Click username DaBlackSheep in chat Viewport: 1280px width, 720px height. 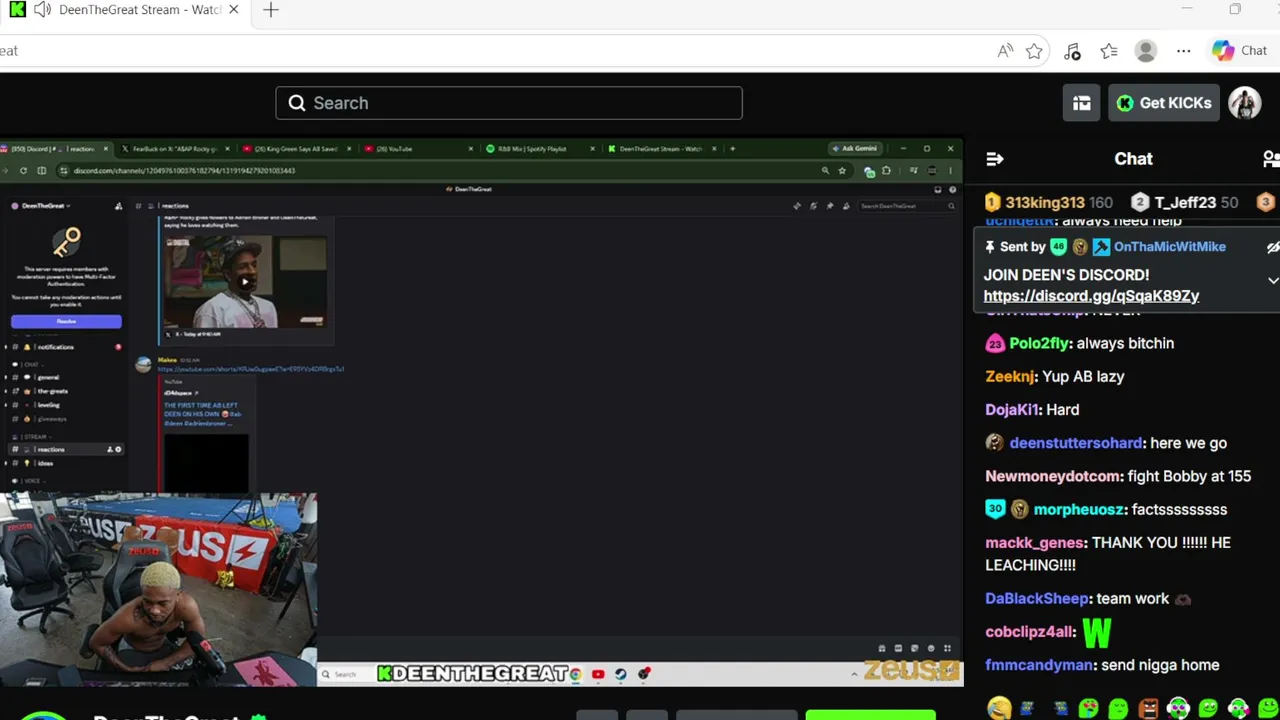(x=1036, y=599)
